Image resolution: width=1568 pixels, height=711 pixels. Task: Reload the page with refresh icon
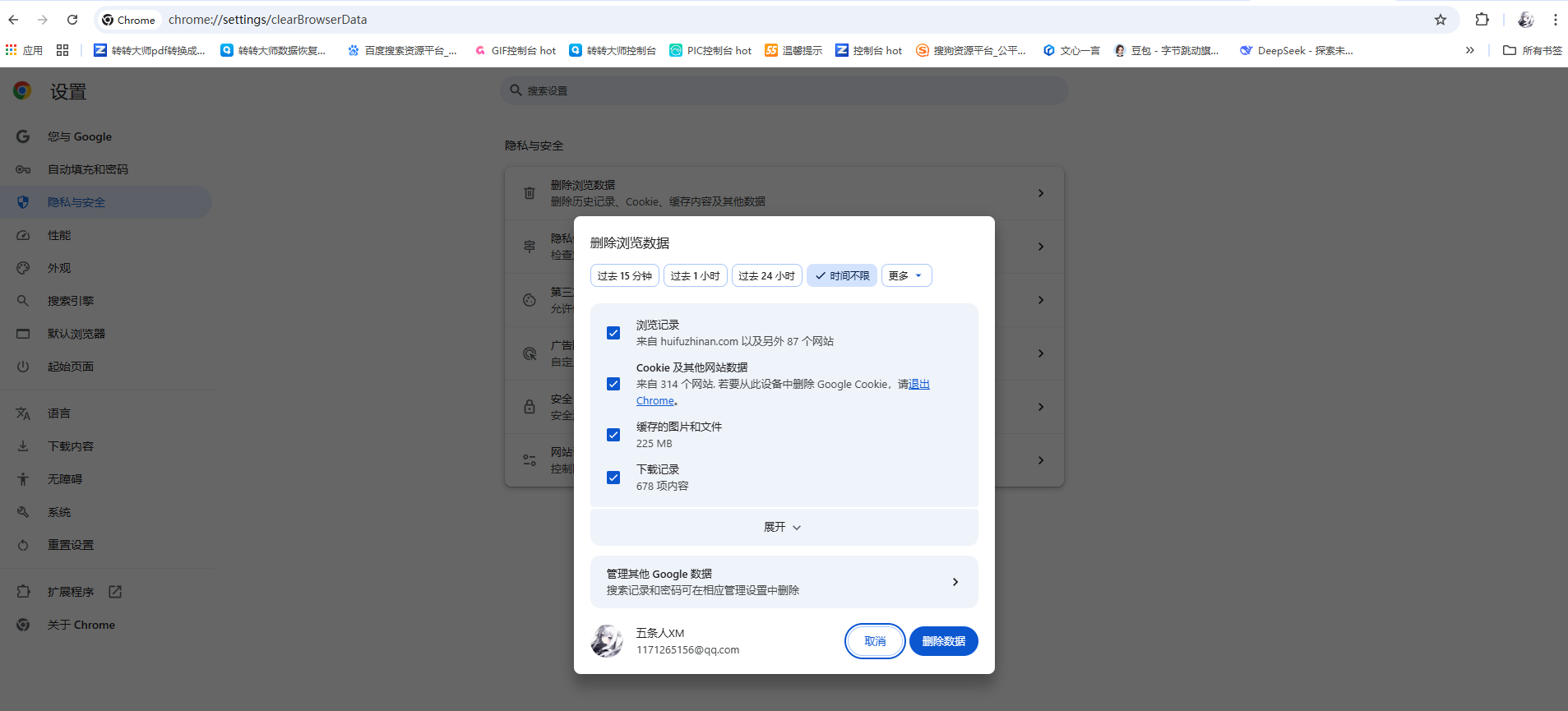(72, 20)
